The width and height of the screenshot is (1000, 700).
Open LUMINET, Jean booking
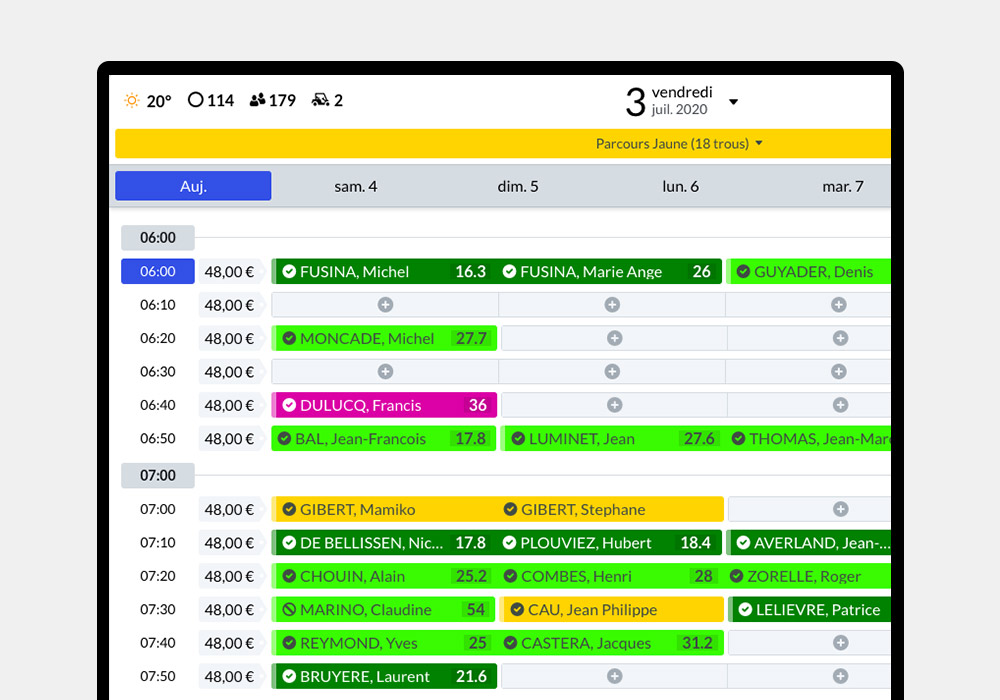(612, 439)
